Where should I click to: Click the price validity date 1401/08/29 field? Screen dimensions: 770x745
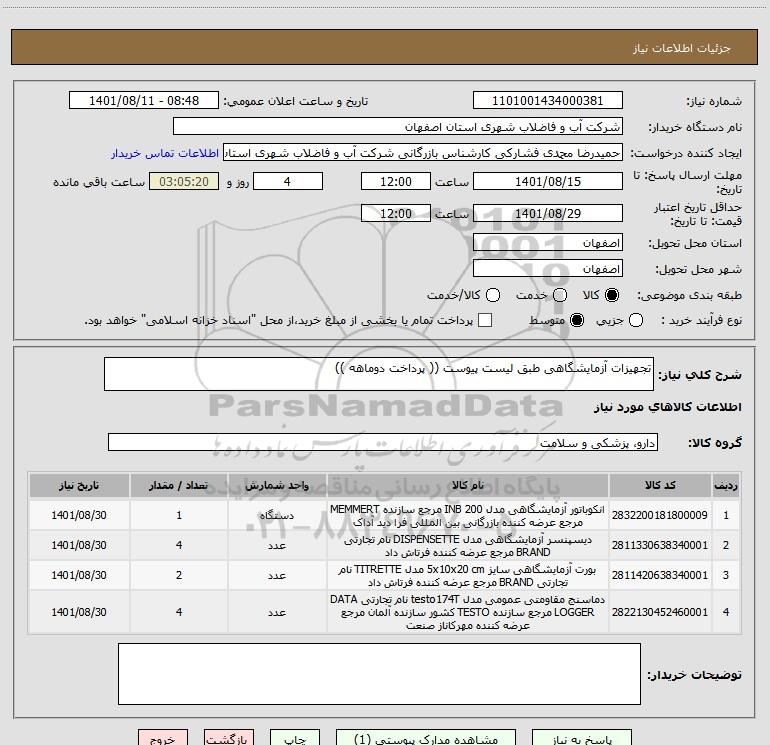click(548, 213)
